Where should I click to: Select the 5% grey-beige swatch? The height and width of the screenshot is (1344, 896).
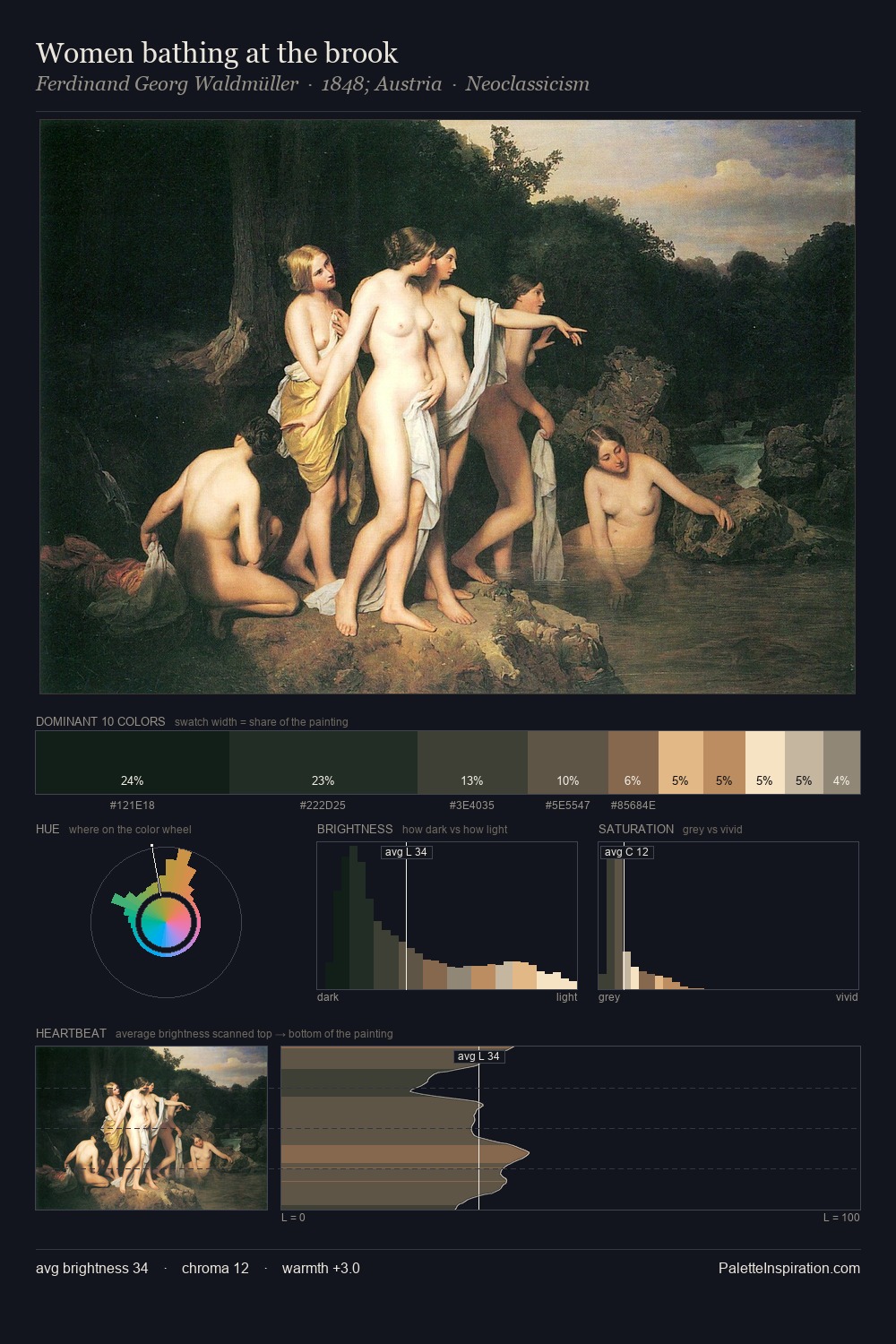coord(804,762)
